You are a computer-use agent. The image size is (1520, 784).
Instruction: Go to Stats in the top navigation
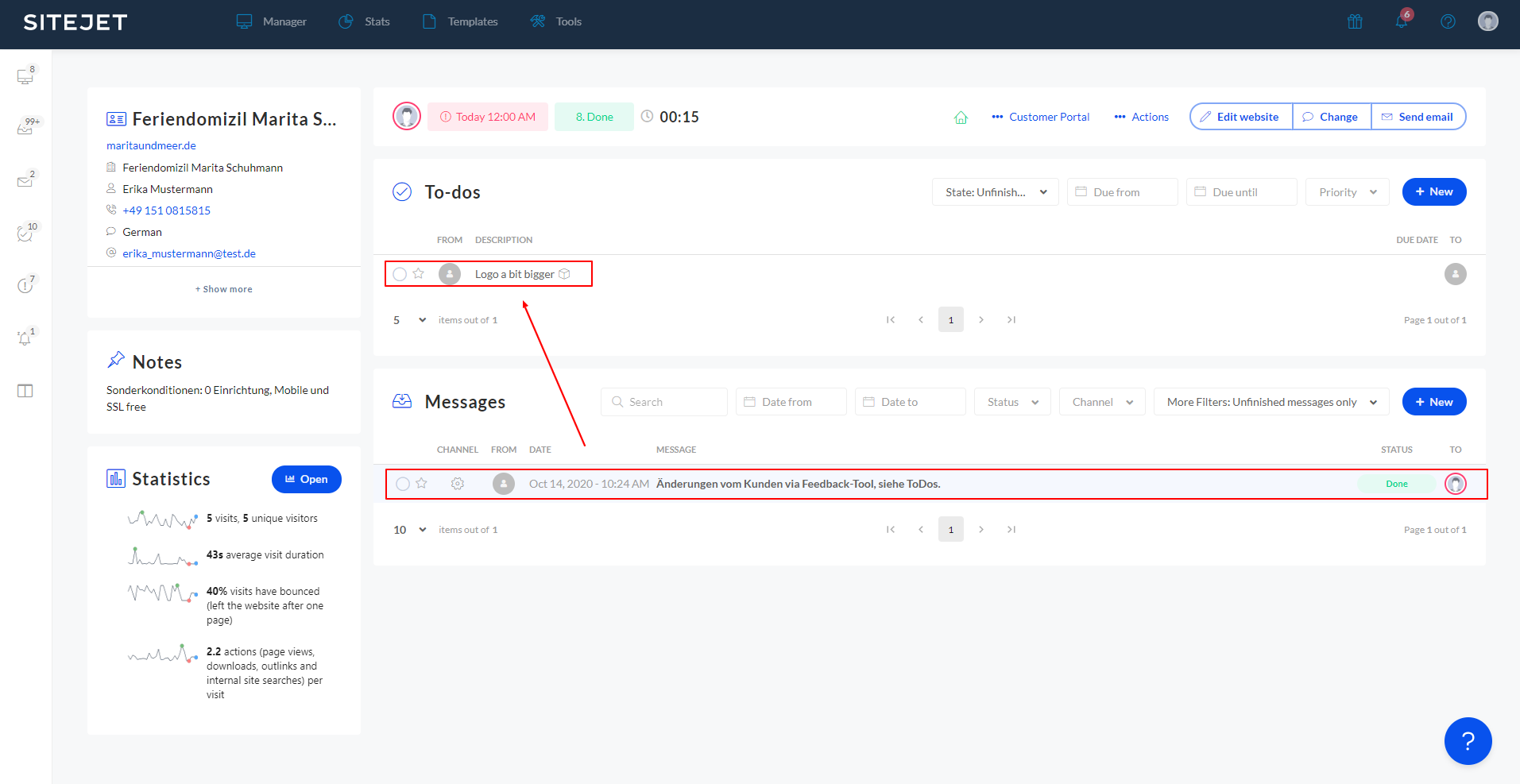[x=365, y=21]
